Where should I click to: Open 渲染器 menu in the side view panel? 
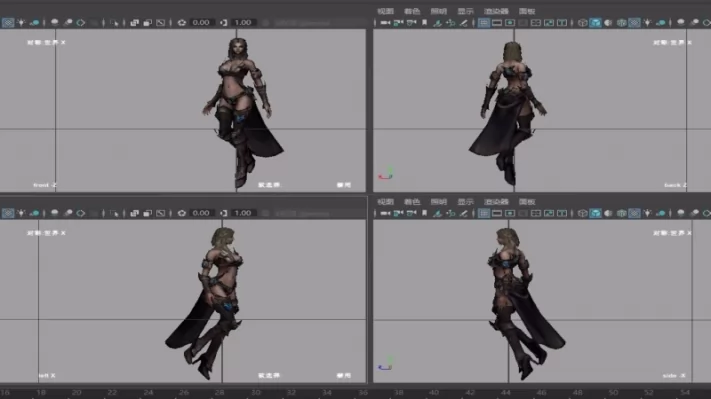[496, 201]
